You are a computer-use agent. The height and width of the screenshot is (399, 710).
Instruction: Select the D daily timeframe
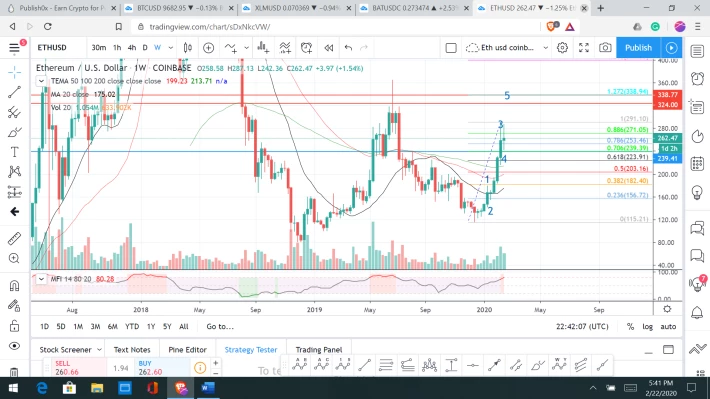[145, 48]
